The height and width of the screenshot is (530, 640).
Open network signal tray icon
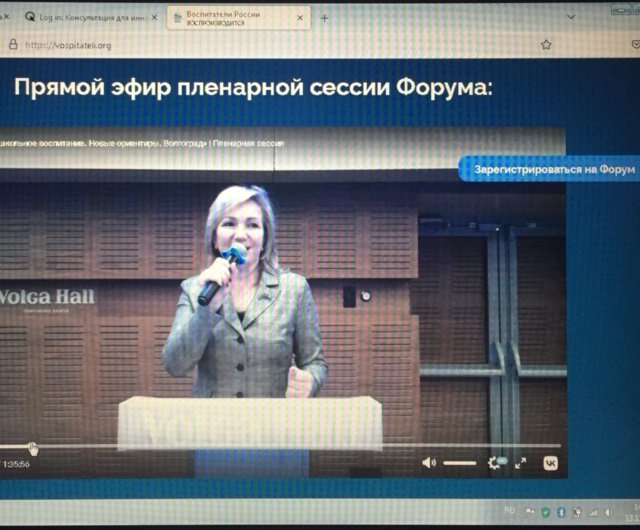coord(593,512)
